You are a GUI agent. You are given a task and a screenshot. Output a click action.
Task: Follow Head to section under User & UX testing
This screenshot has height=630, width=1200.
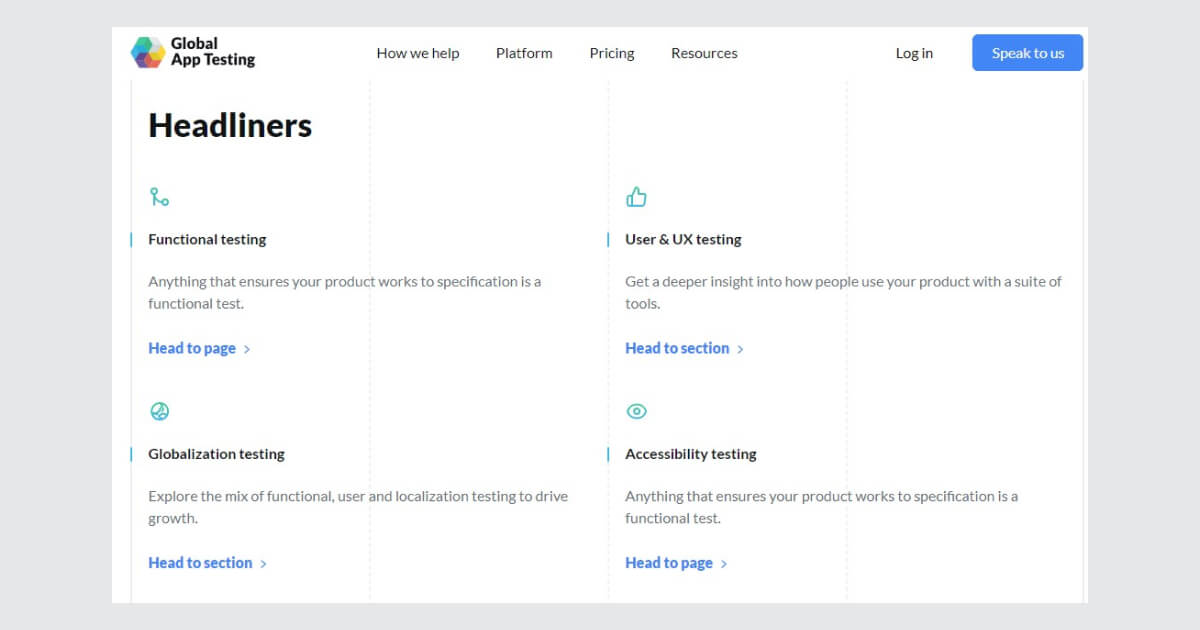pos(677,348)
